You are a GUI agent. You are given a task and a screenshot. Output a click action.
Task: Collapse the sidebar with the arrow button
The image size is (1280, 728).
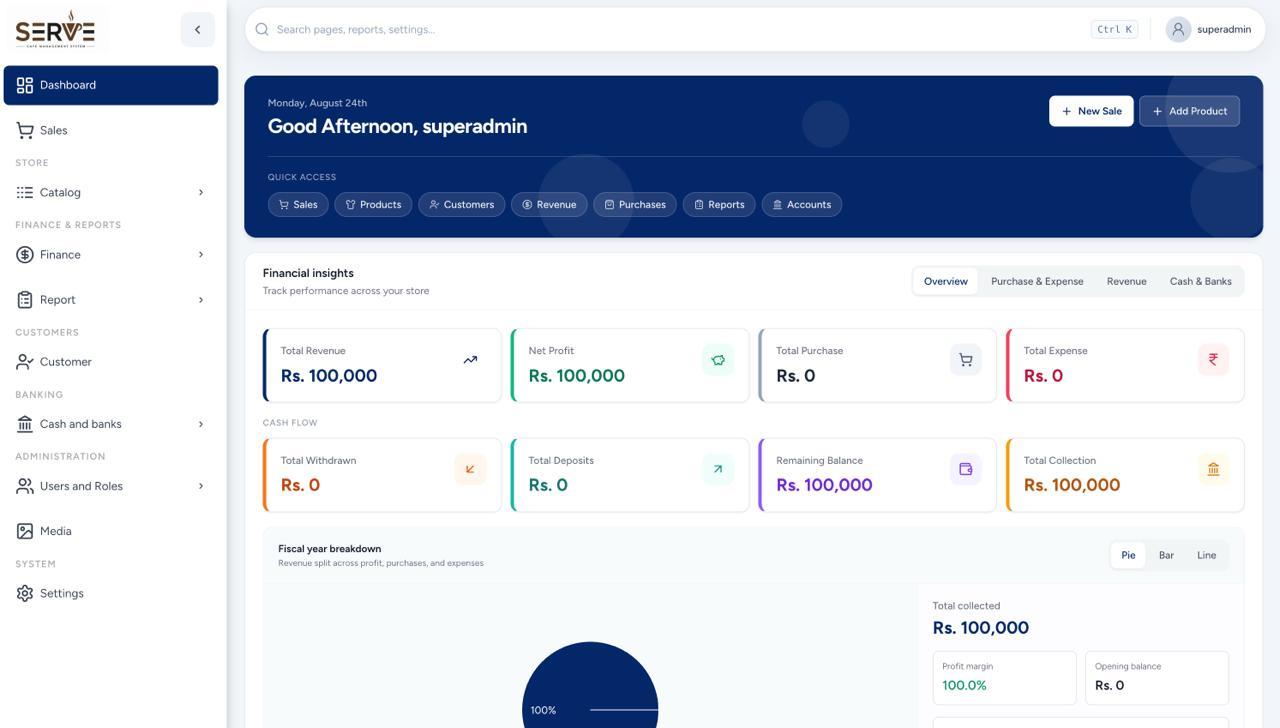tap(198, 29)
